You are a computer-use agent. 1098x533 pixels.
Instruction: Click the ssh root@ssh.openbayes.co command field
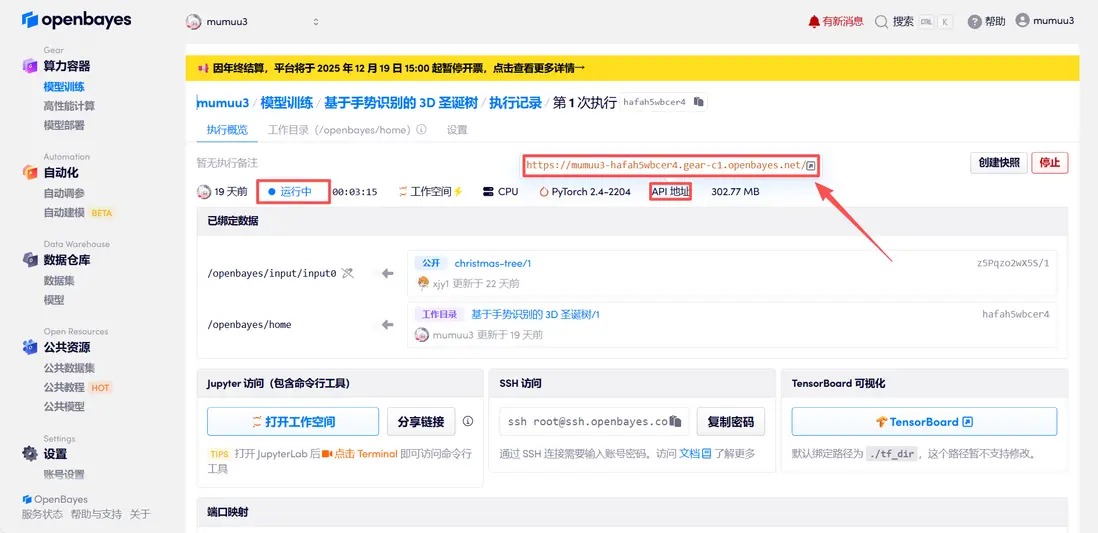tap(595, 422)
